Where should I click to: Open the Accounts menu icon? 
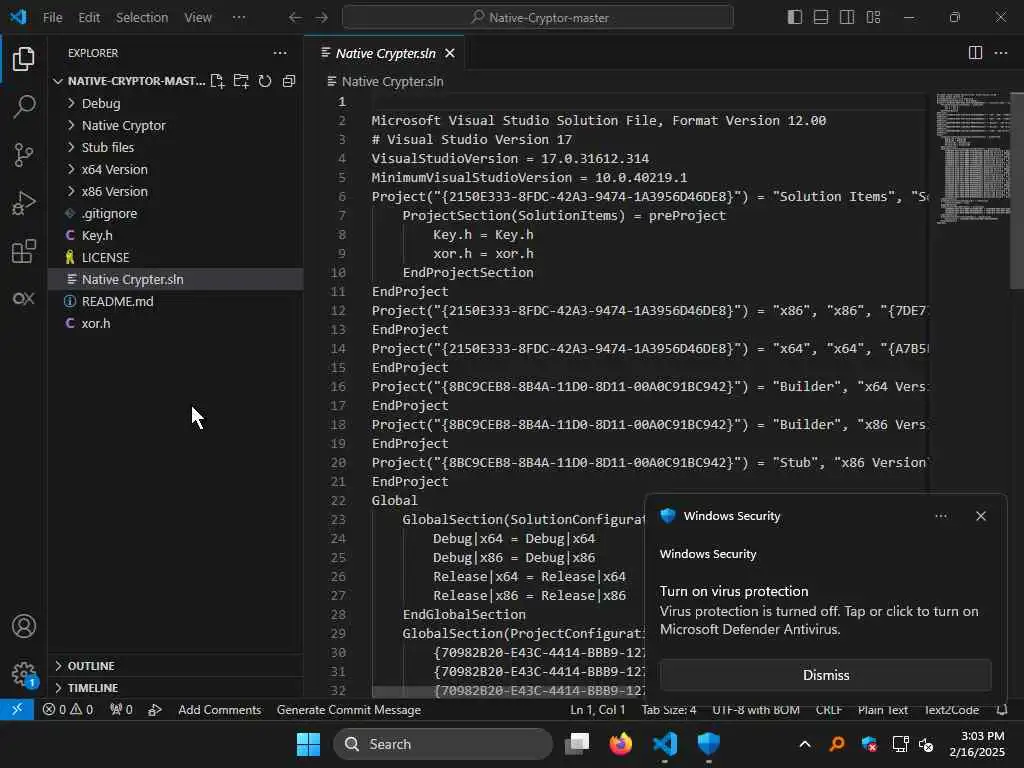click(x=24, y=626)
